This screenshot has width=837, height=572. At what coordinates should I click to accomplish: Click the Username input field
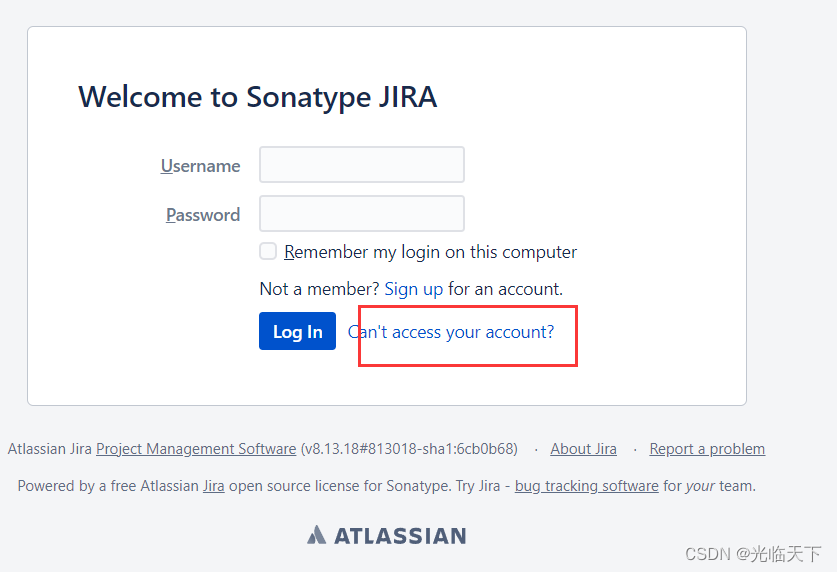pos(362,165)
